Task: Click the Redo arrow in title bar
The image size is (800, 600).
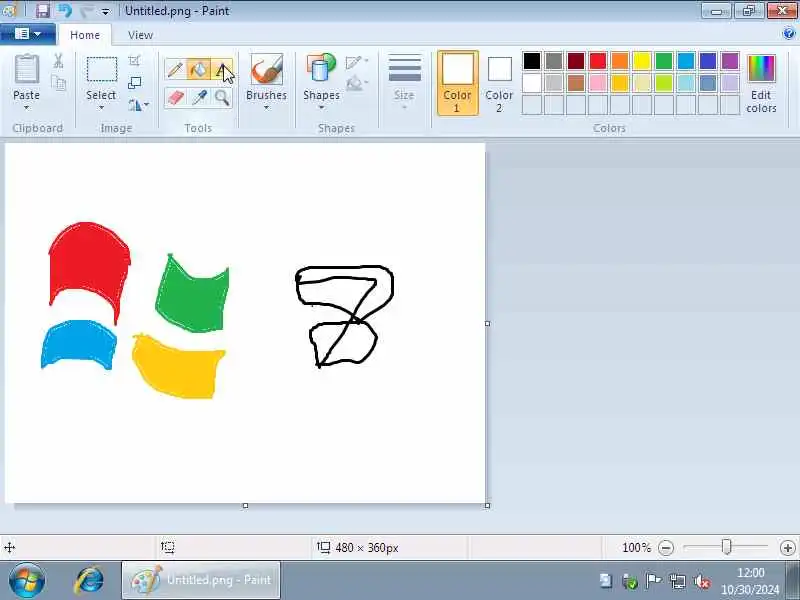Action: pos(86,11)
